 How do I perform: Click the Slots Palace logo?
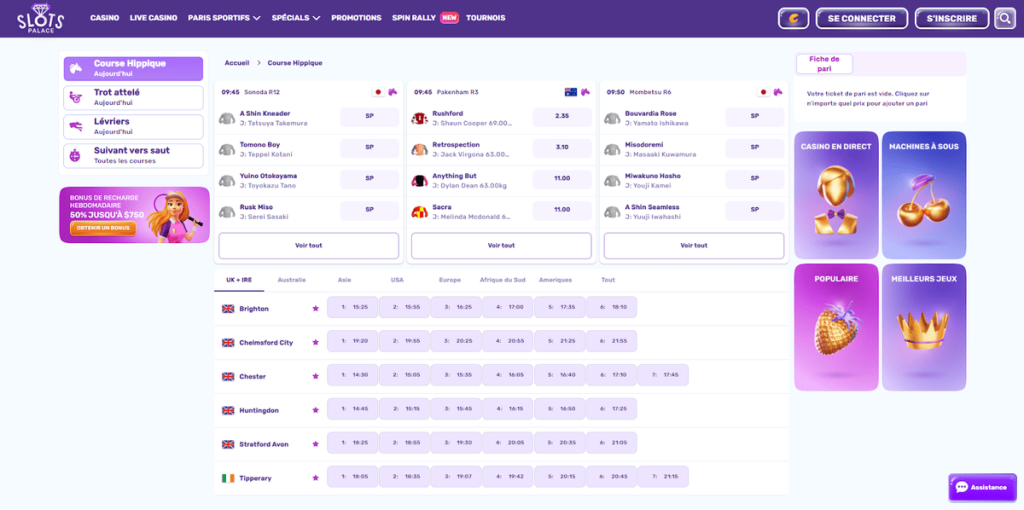[x=40, y=18]
